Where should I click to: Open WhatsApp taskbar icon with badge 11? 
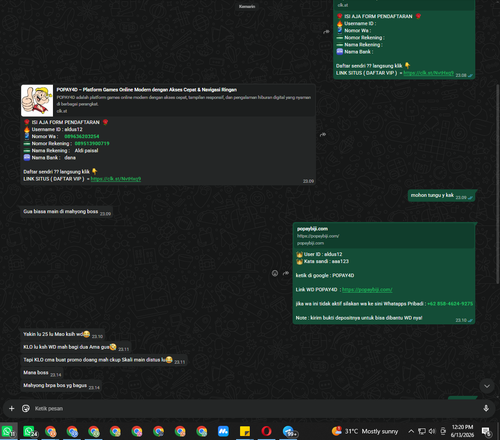9,431
